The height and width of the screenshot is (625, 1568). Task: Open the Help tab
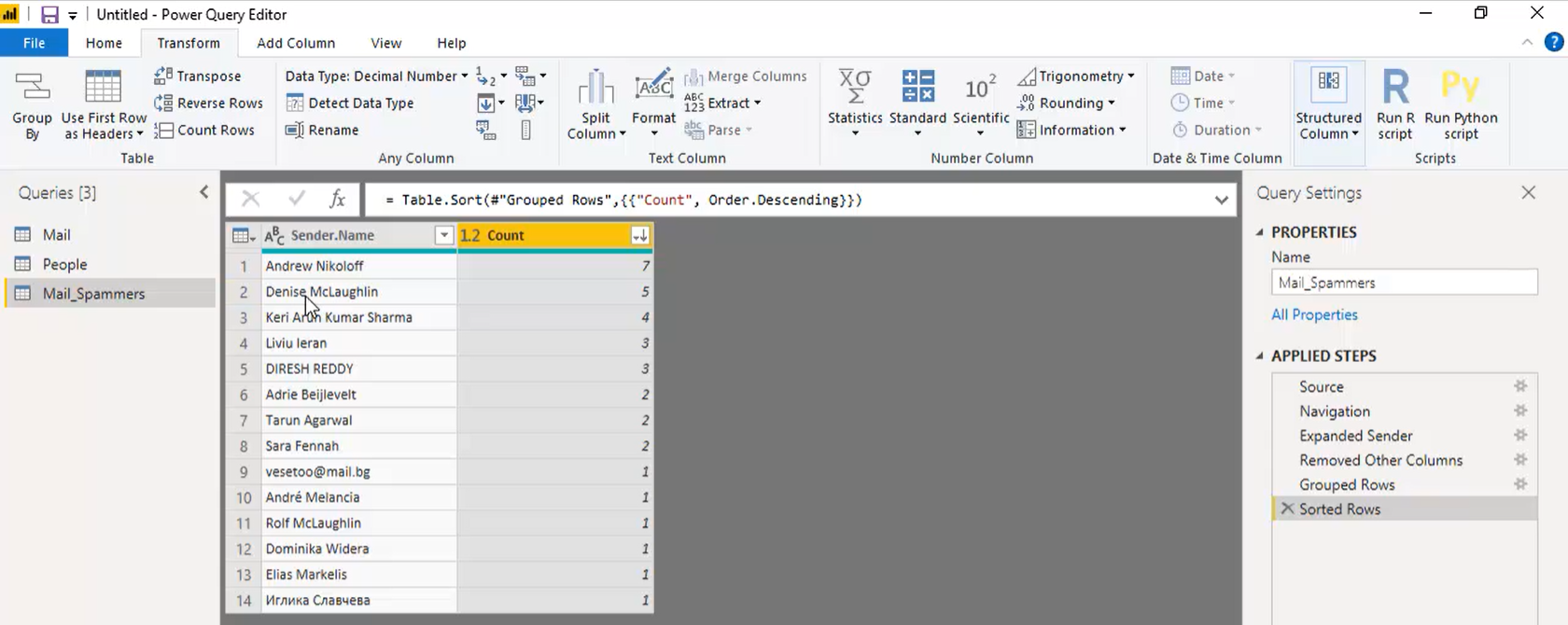452,43
